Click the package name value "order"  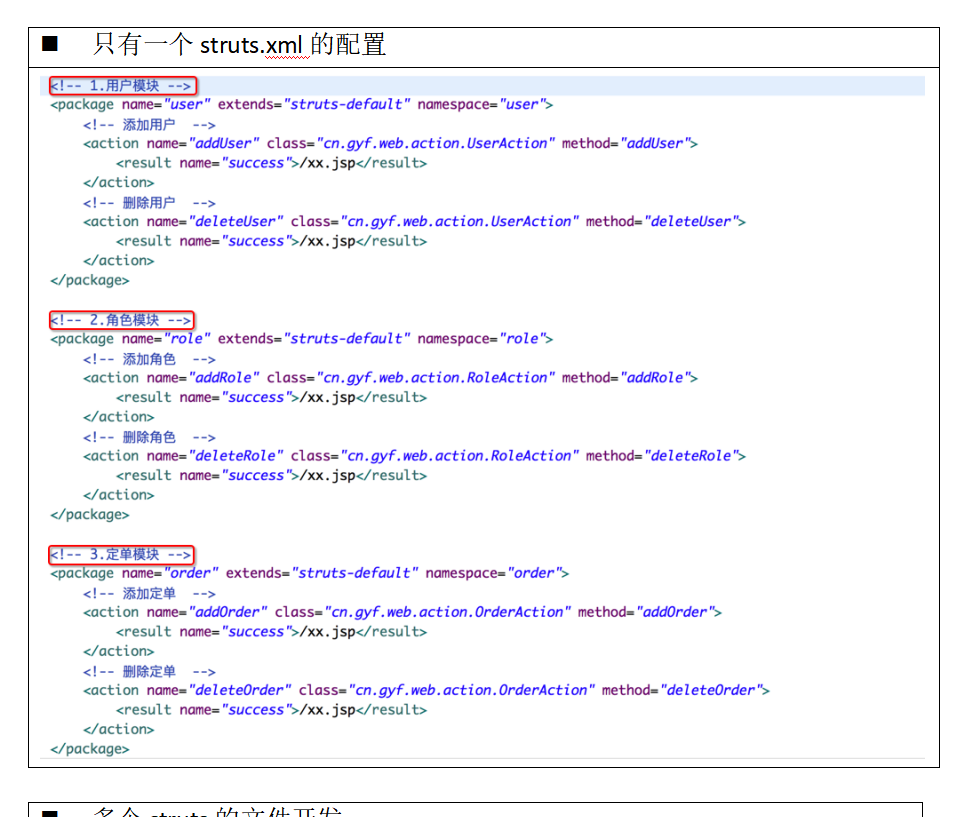[x=191, y=573]
